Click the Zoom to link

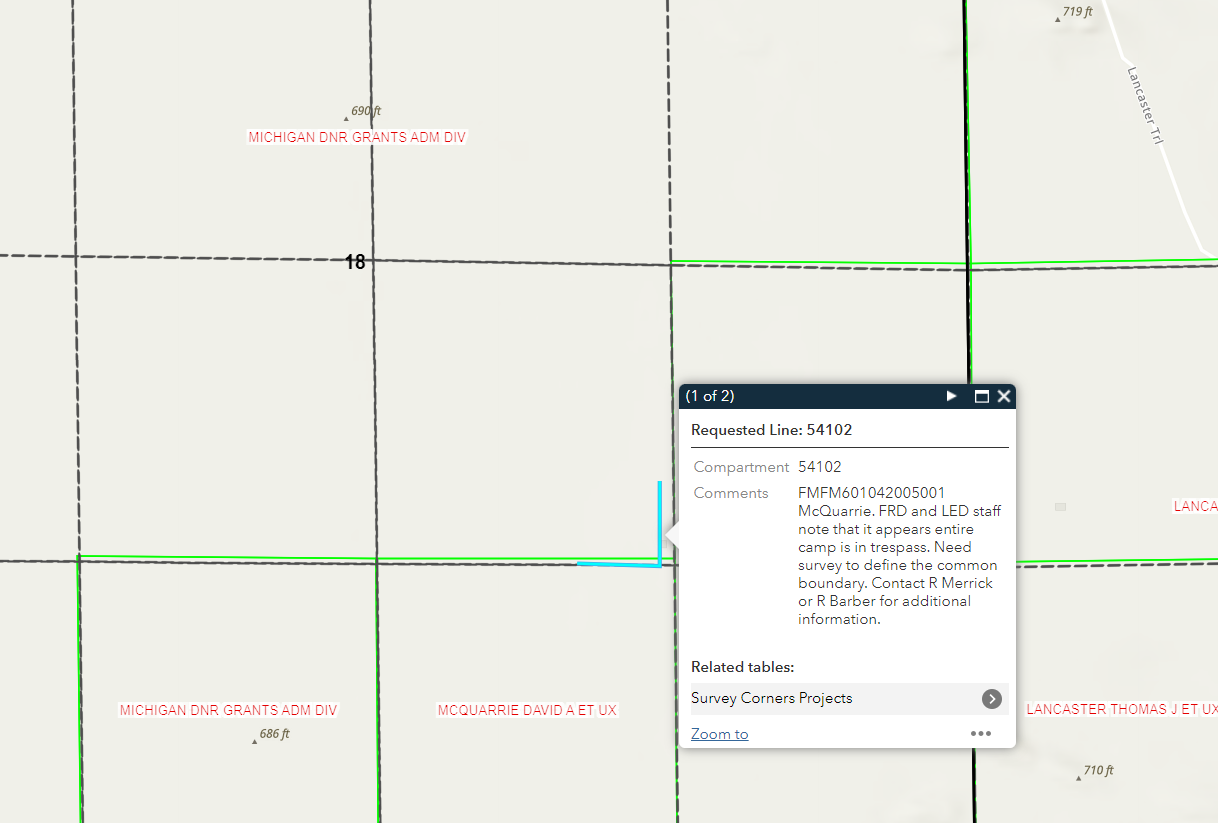pos(719,734)
